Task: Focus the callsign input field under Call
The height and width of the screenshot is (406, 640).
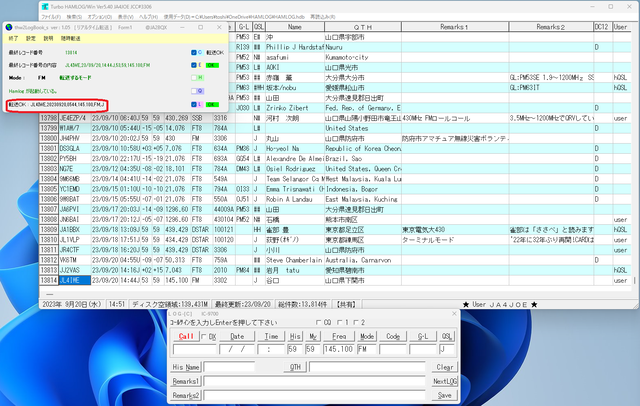Action: click(195, 349)
